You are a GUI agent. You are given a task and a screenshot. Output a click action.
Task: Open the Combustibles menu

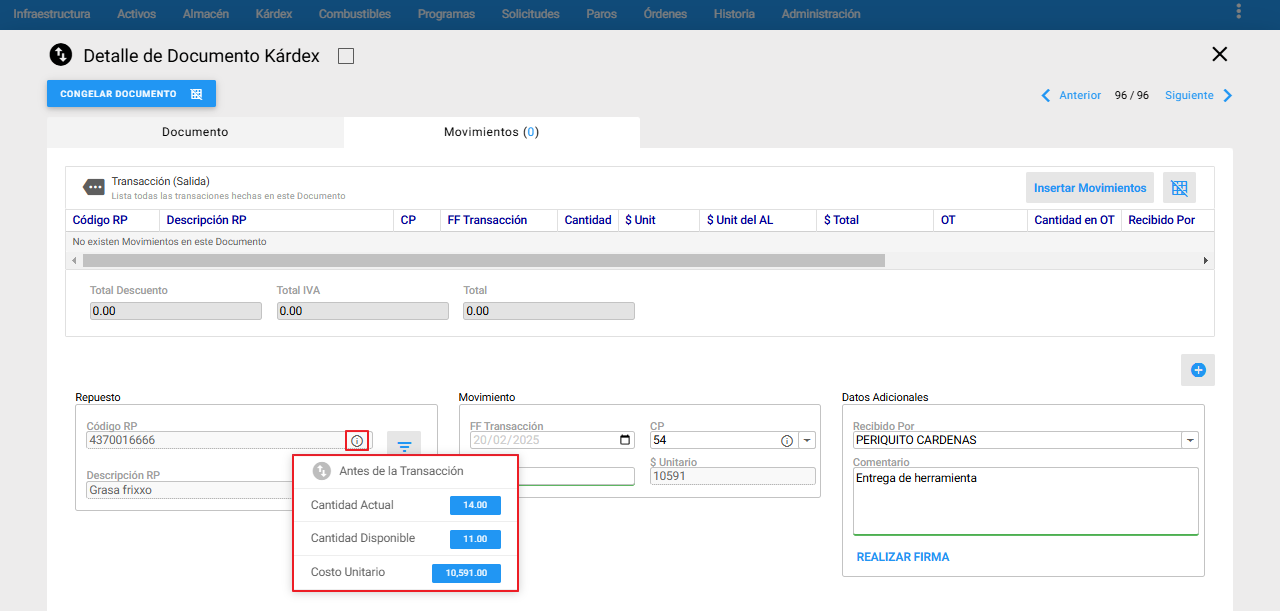point(355,14)
